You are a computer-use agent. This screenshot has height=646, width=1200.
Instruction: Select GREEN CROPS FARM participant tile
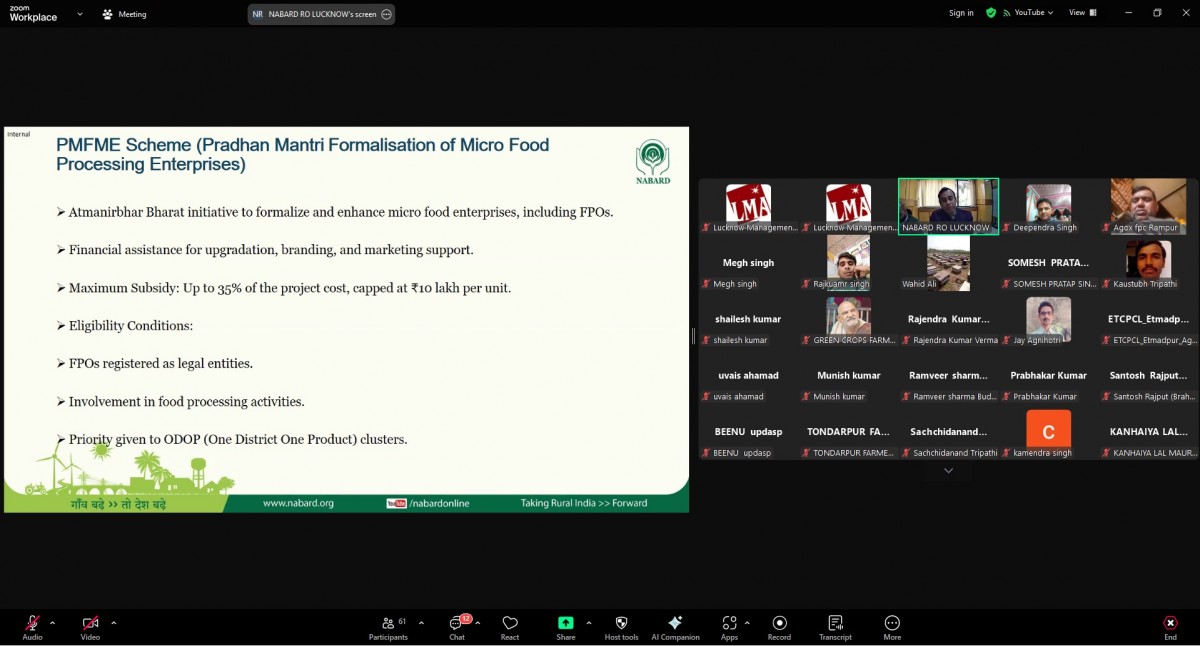[x=848, y=319]
